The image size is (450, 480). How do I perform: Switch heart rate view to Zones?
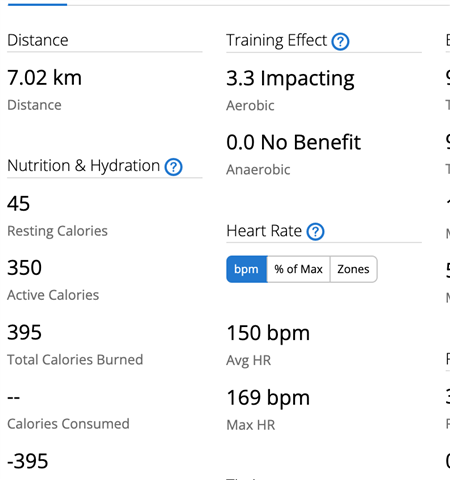(x=354, y=269)
